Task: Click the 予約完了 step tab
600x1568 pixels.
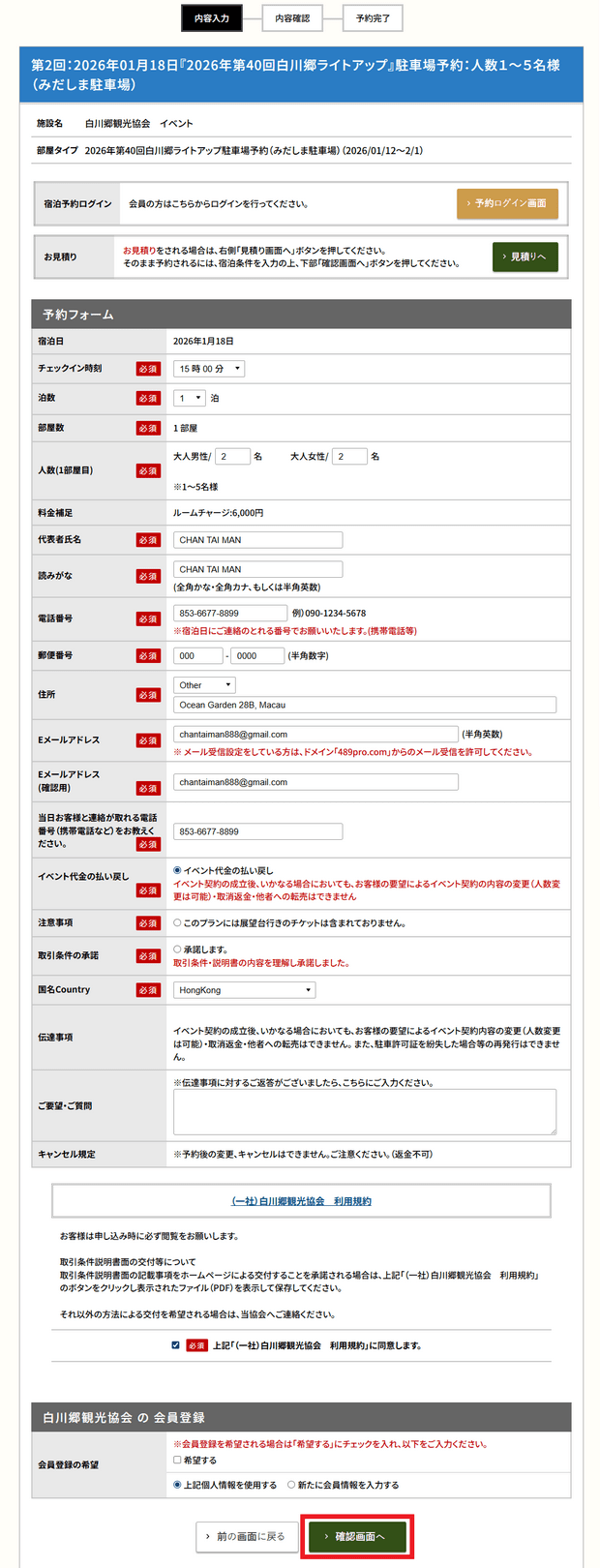Action: (x=373, y=18)
